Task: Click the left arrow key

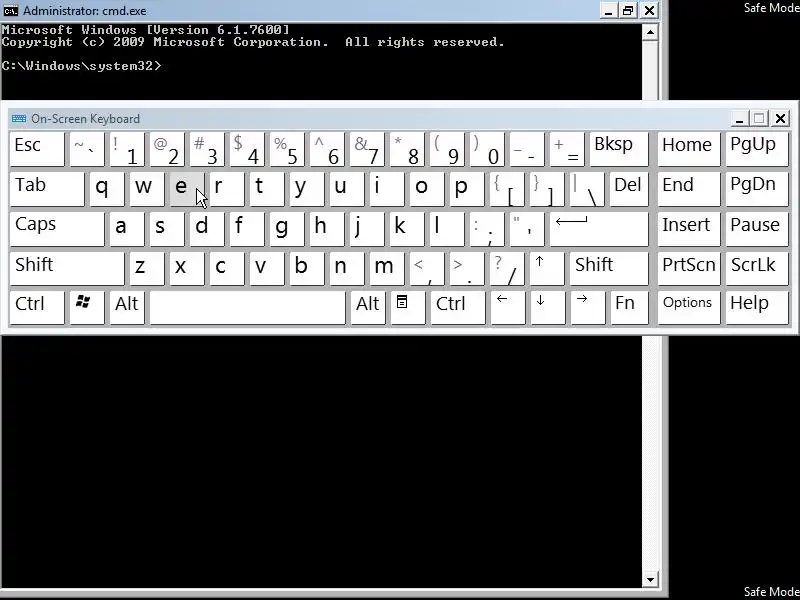Action: tap(508, 307)
